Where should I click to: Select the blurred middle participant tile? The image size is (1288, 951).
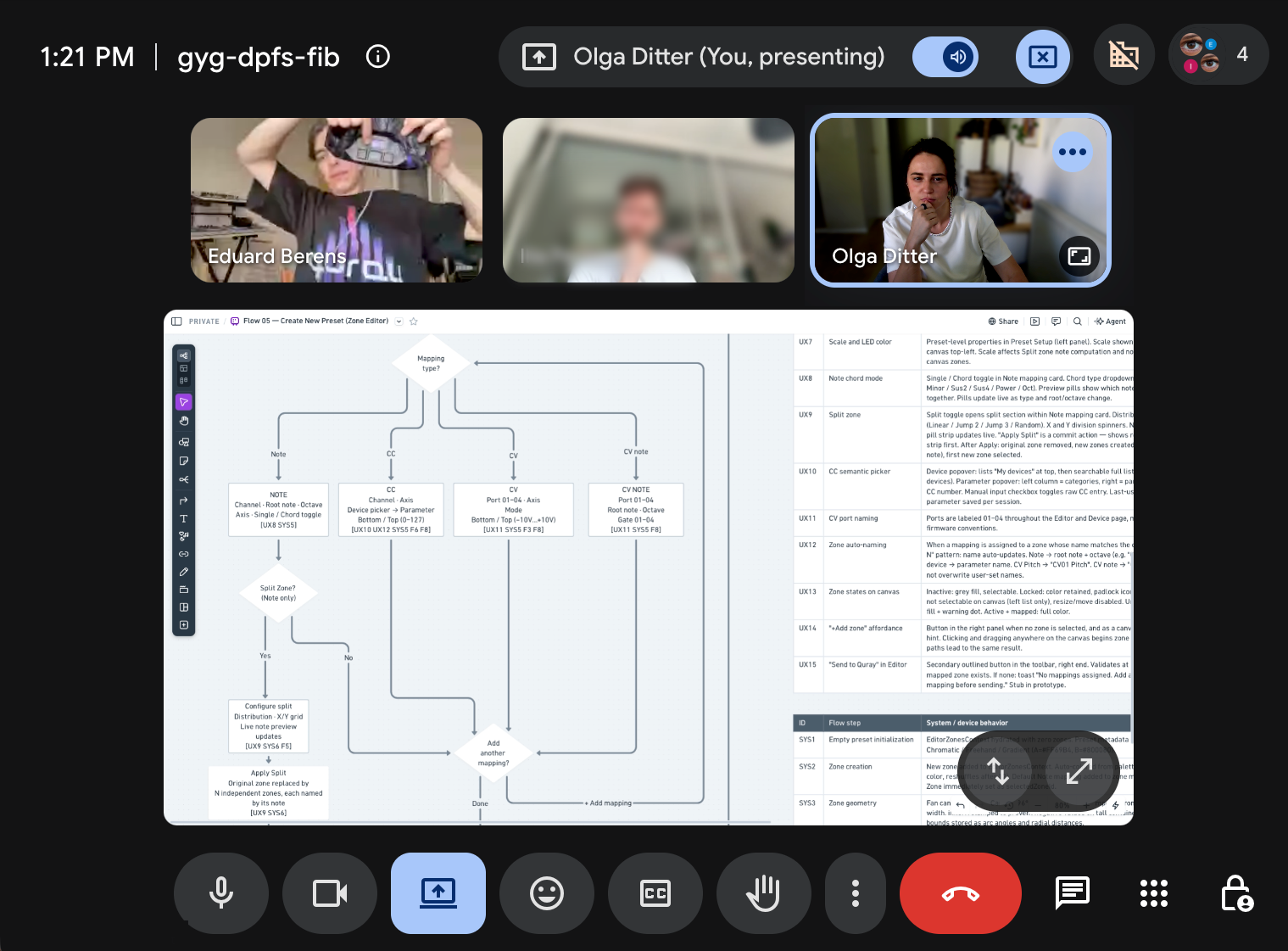pos(649,200)
